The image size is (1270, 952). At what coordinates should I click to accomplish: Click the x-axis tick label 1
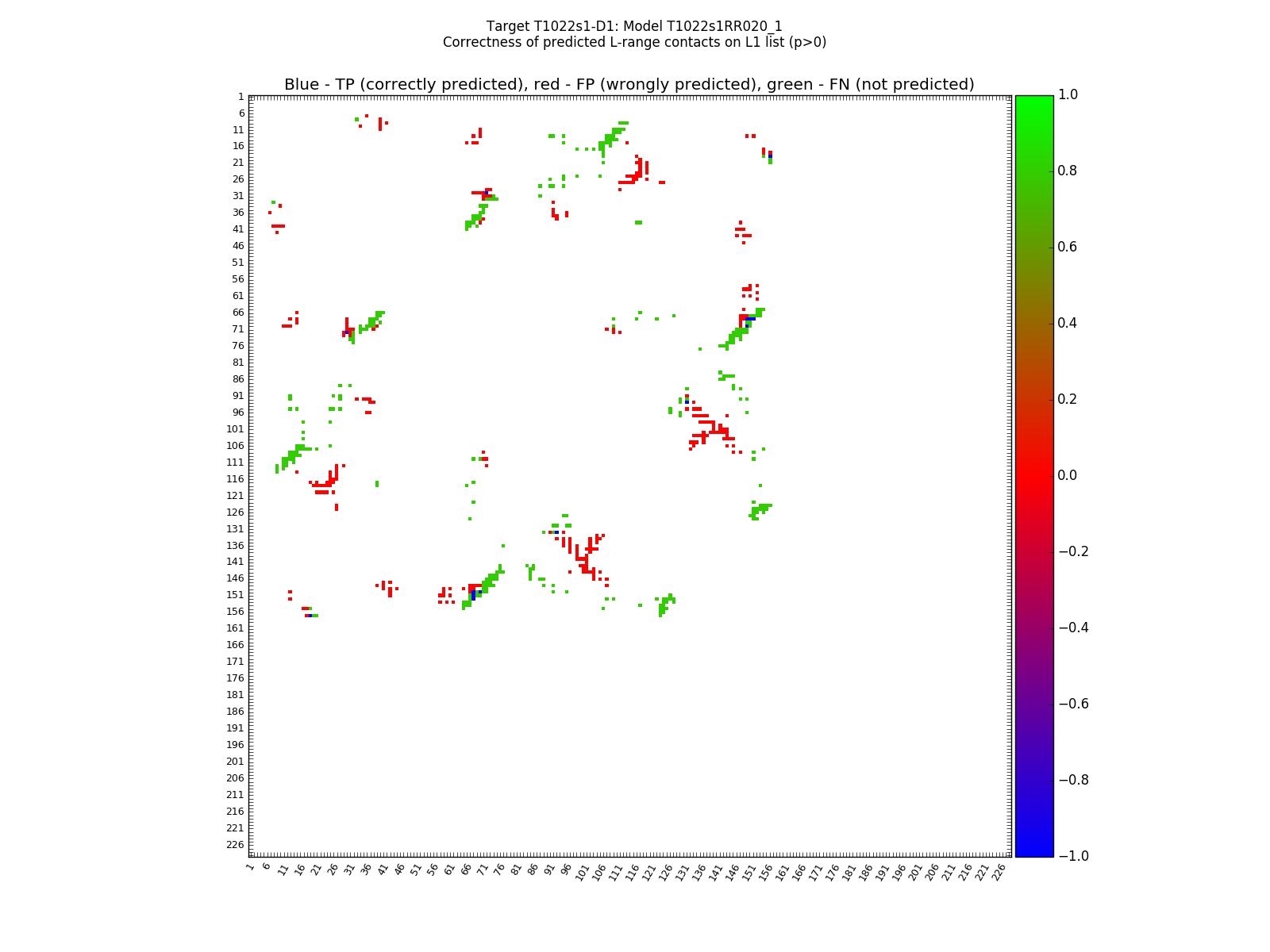coord(251,868)
